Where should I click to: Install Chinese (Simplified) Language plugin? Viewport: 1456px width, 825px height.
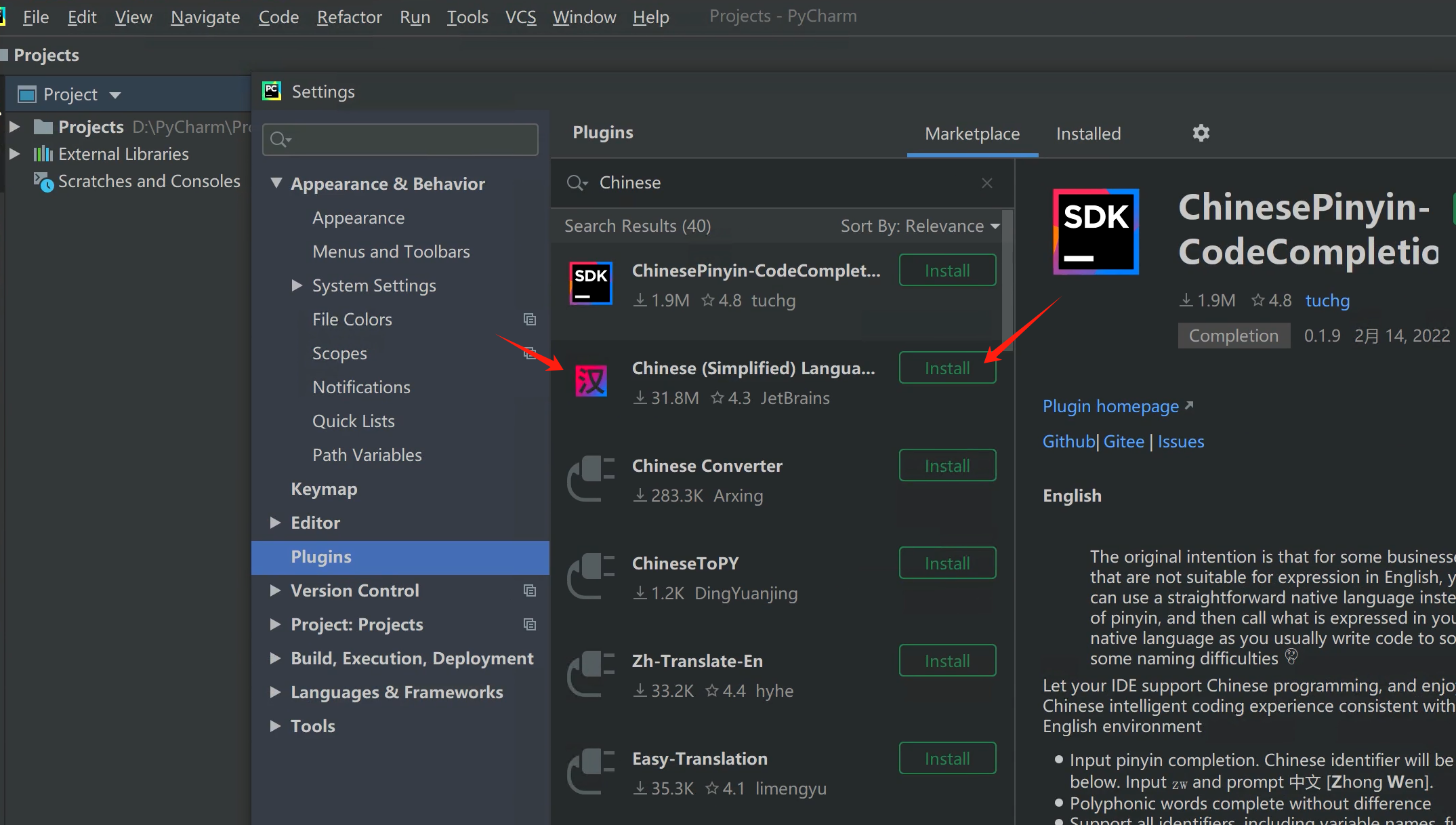[947, 368]
